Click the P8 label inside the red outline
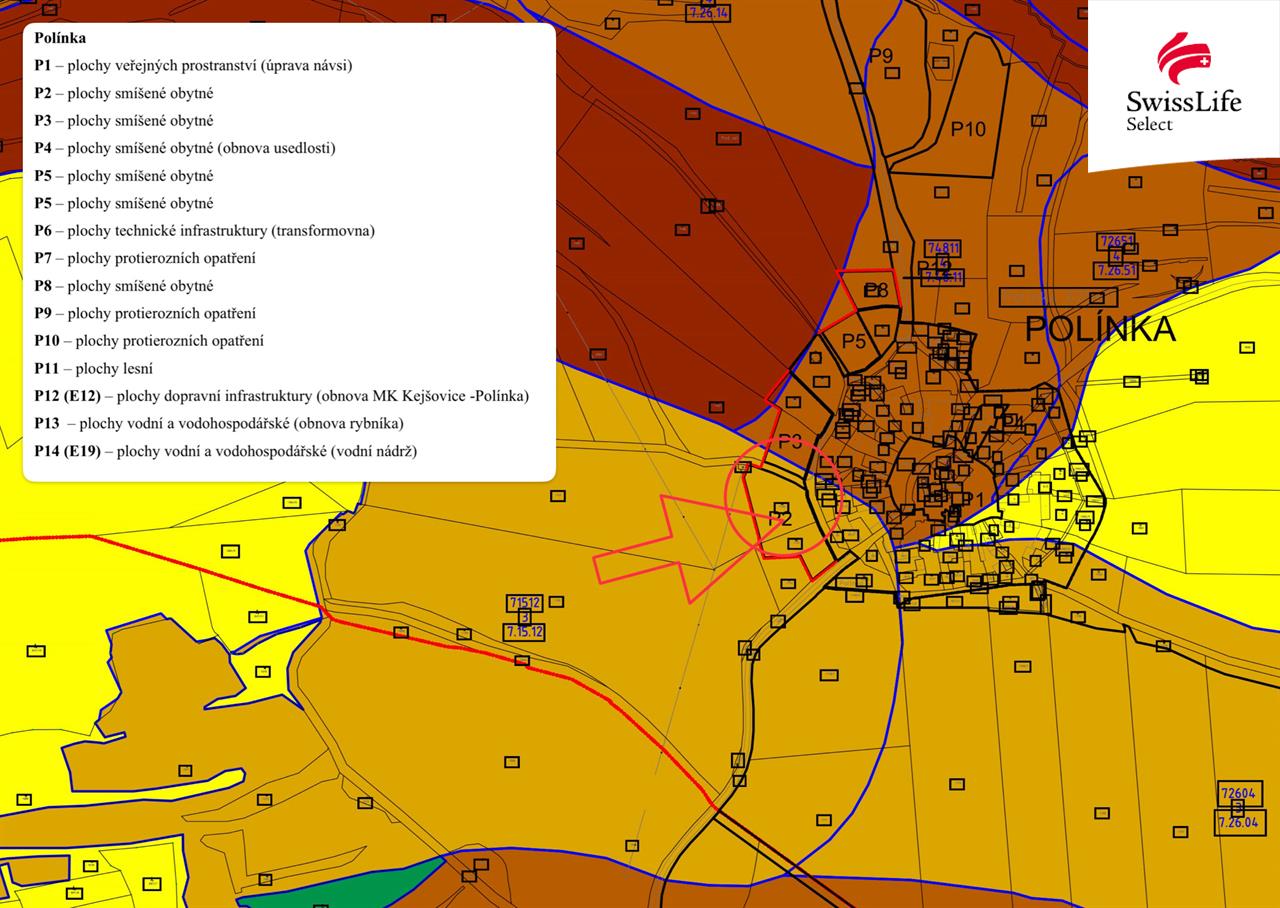 click(875, 291)
